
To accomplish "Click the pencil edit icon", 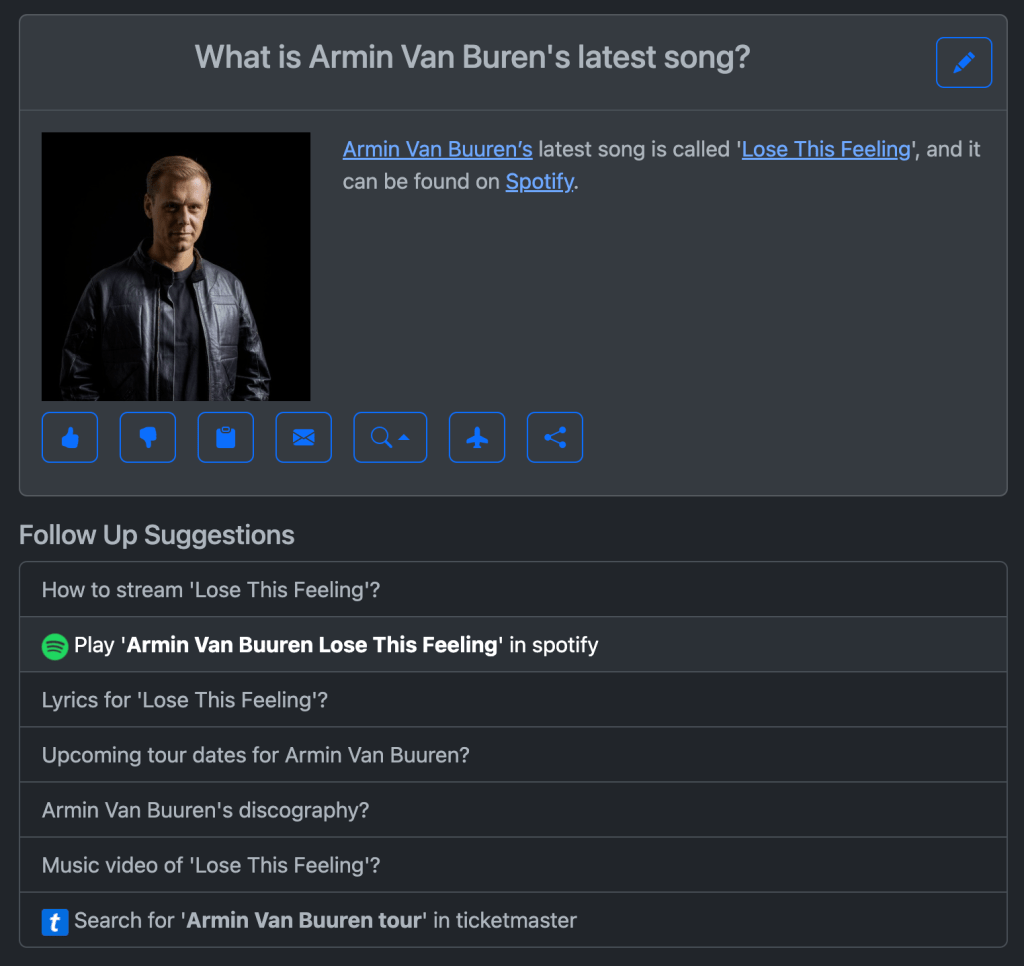I will pos(963,62).
